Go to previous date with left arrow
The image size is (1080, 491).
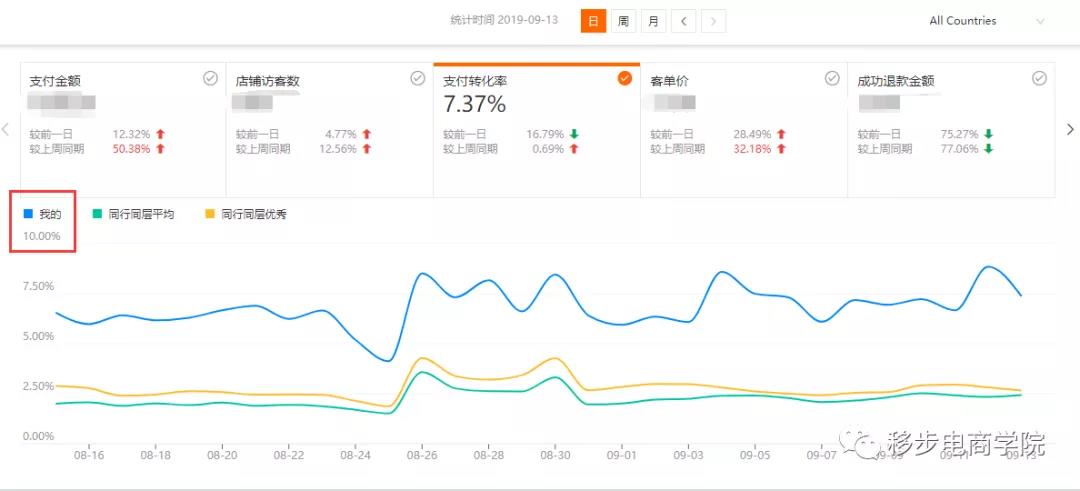click(683, 21)
